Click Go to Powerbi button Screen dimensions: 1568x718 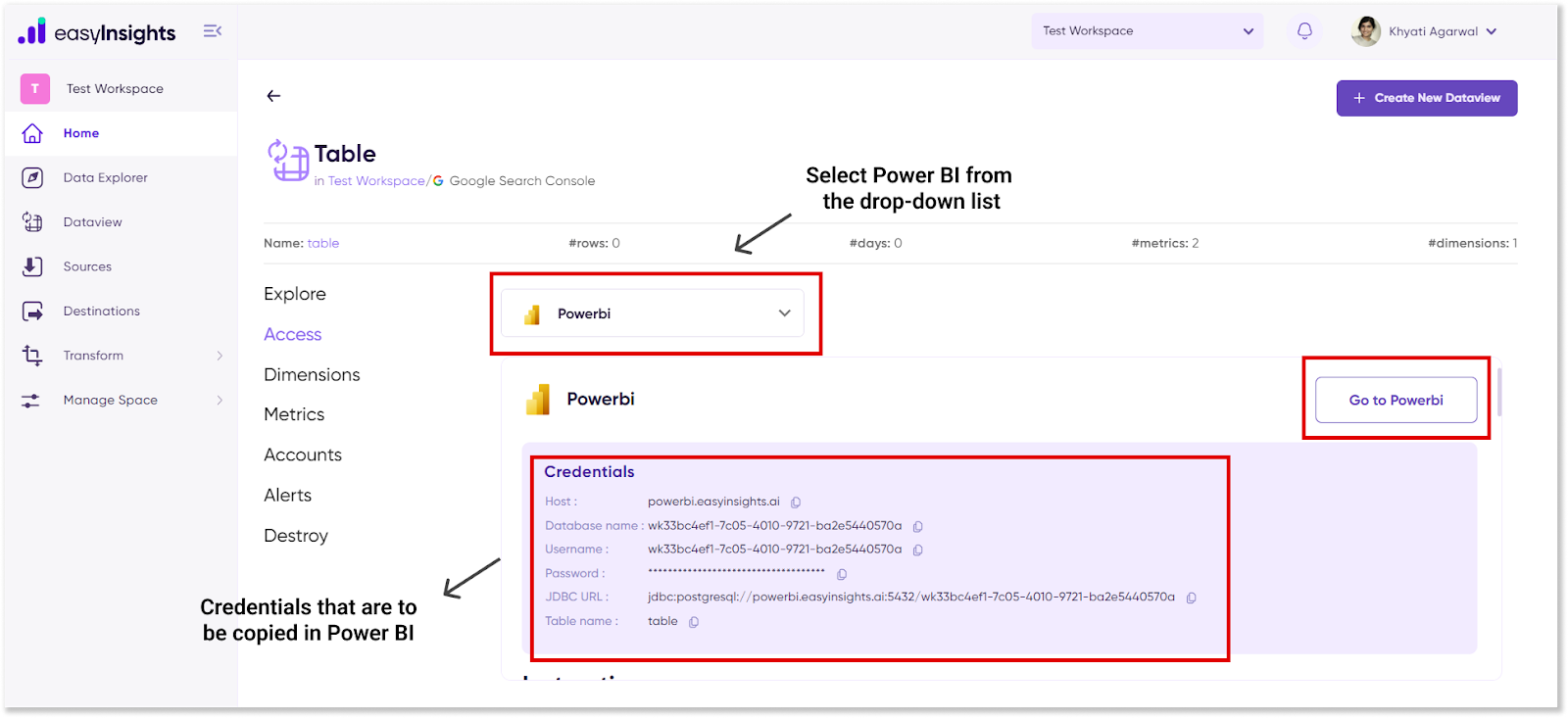click(1396, 400)
